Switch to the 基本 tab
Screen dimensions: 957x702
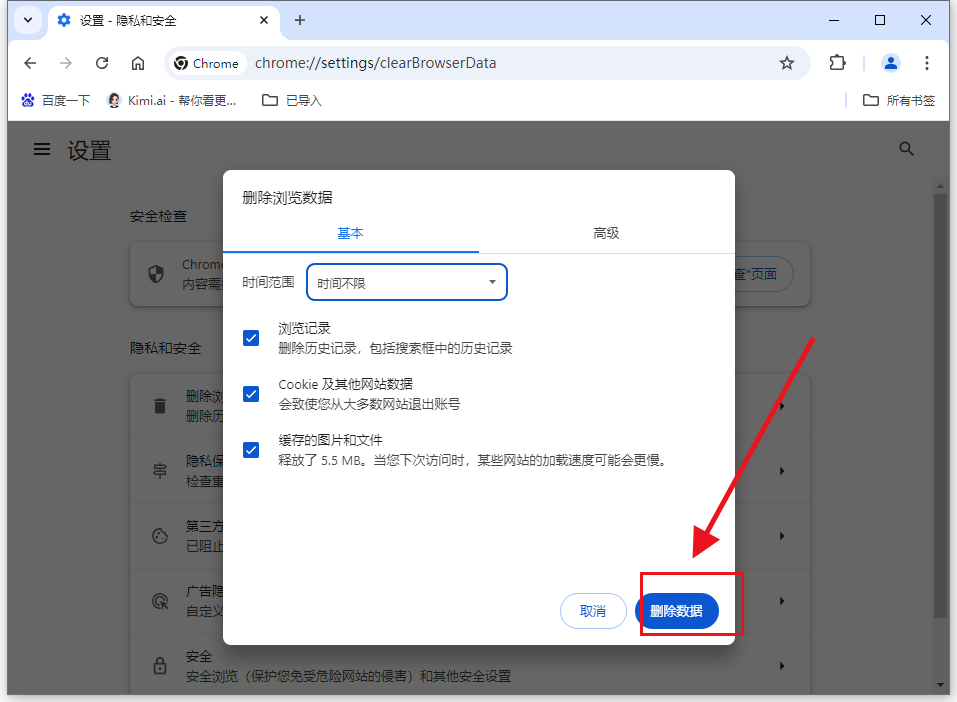(350, 233)
